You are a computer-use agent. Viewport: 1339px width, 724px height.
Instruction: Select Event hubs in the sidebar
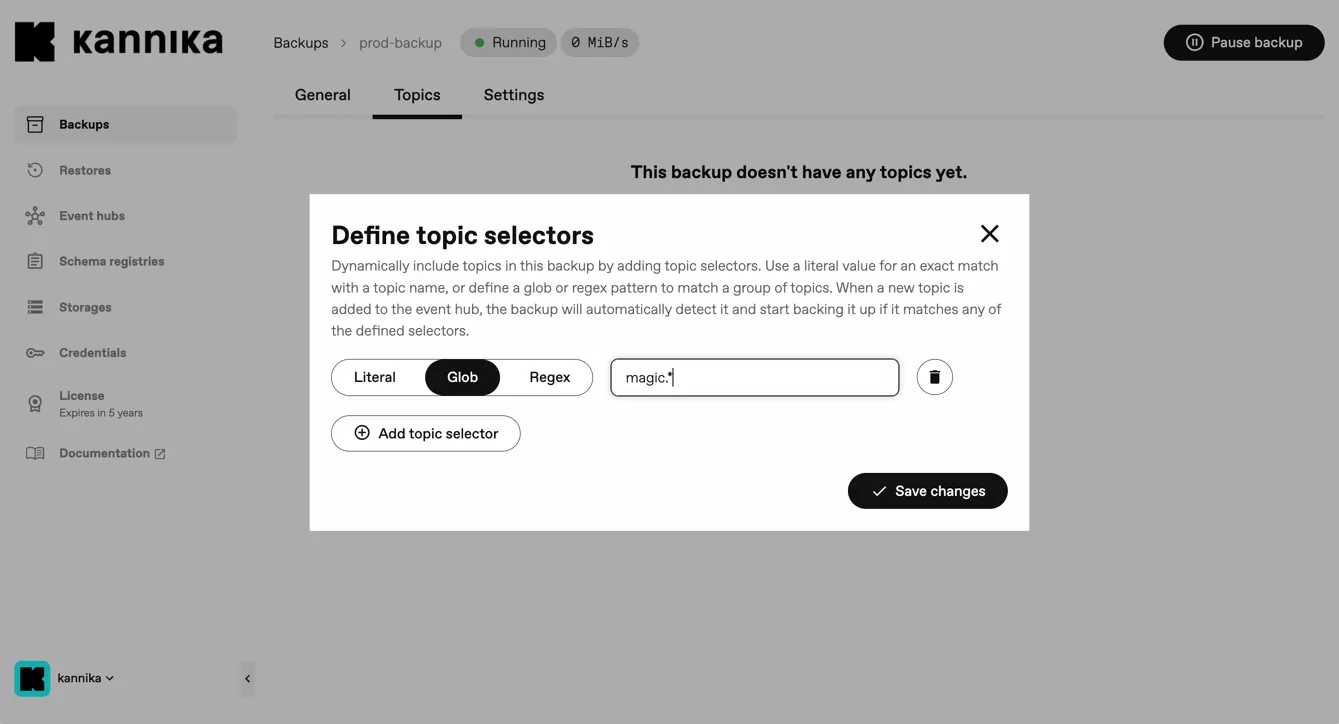point(91,215)
